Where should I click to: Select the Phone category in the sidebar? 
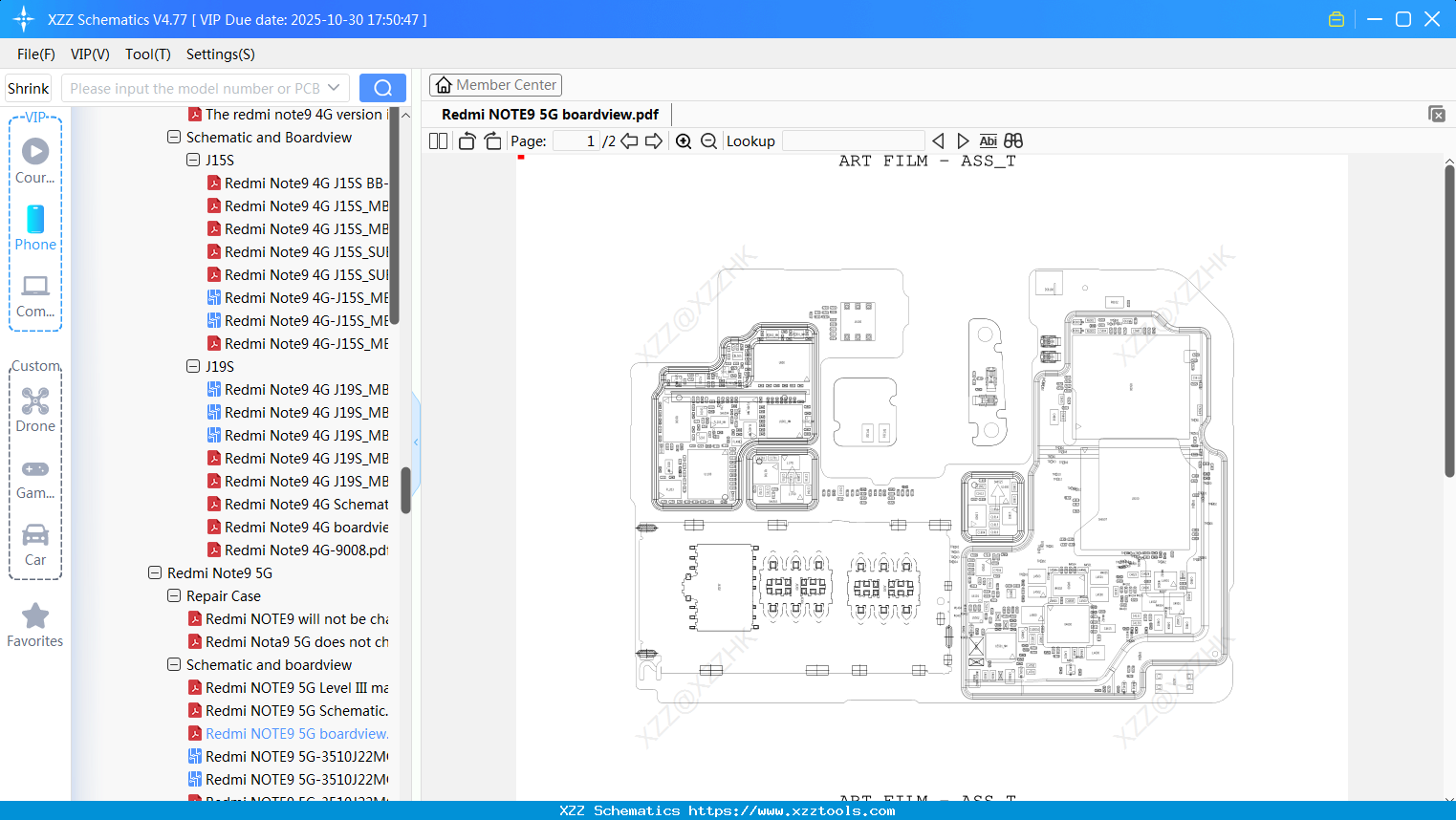34,229
